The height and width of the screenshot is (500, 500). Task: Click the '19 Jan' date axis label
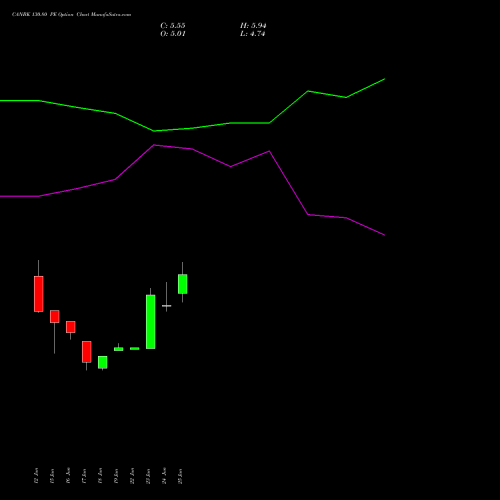(x=116, y=476)
